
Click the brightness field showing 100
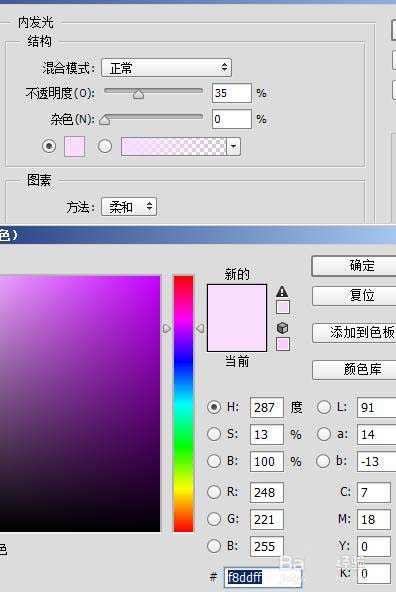click(267, 461)
